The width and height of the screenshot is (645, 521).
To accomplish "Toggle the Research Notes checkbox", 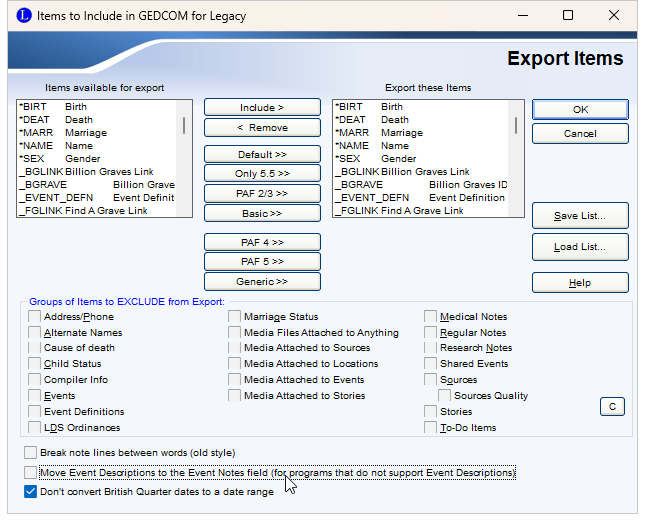I will click(x=431, y=348).
